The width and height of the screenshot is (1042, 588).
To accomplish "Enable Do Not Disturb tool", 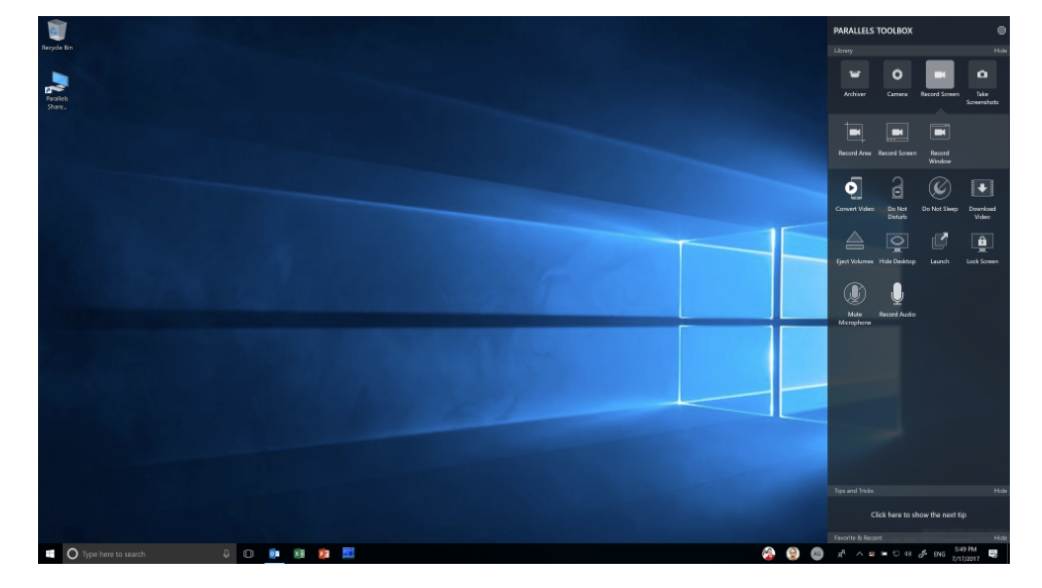I will pyautogui.click(x=897, y=198).
